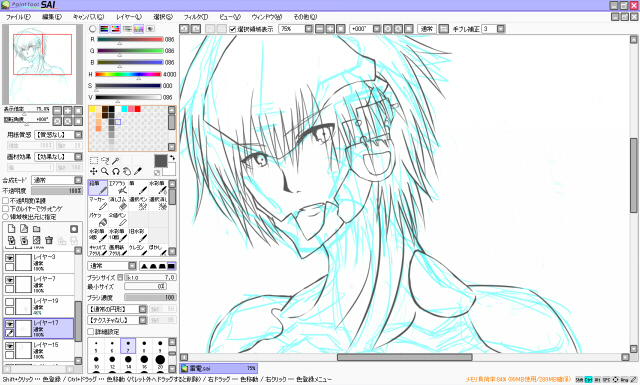Open the Edit (編集) menu
This screenshot has height=385, width=640.
[x=51, y=17]
